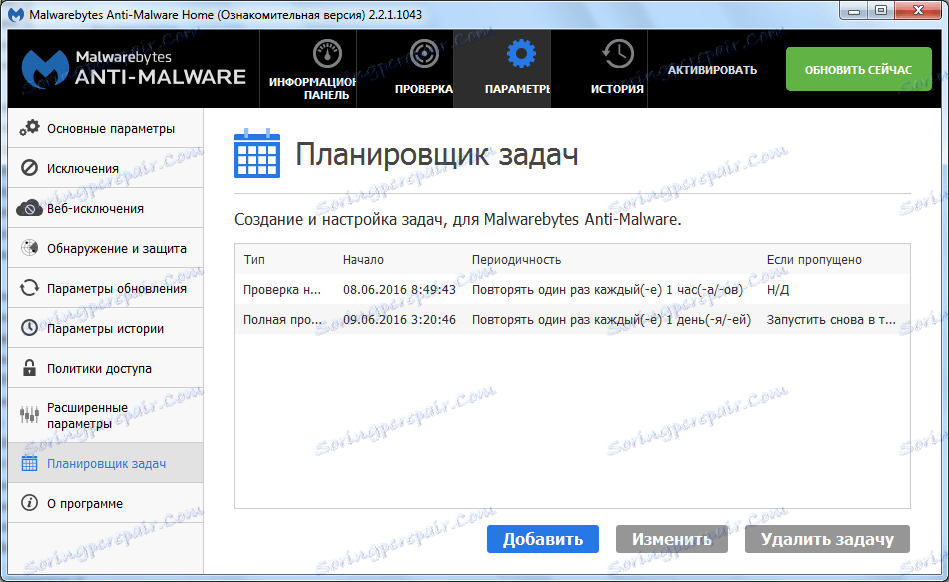Click the start time 09.06.2016 3:20:46
This screenshot has height=582, width=949.
(399, 319)
